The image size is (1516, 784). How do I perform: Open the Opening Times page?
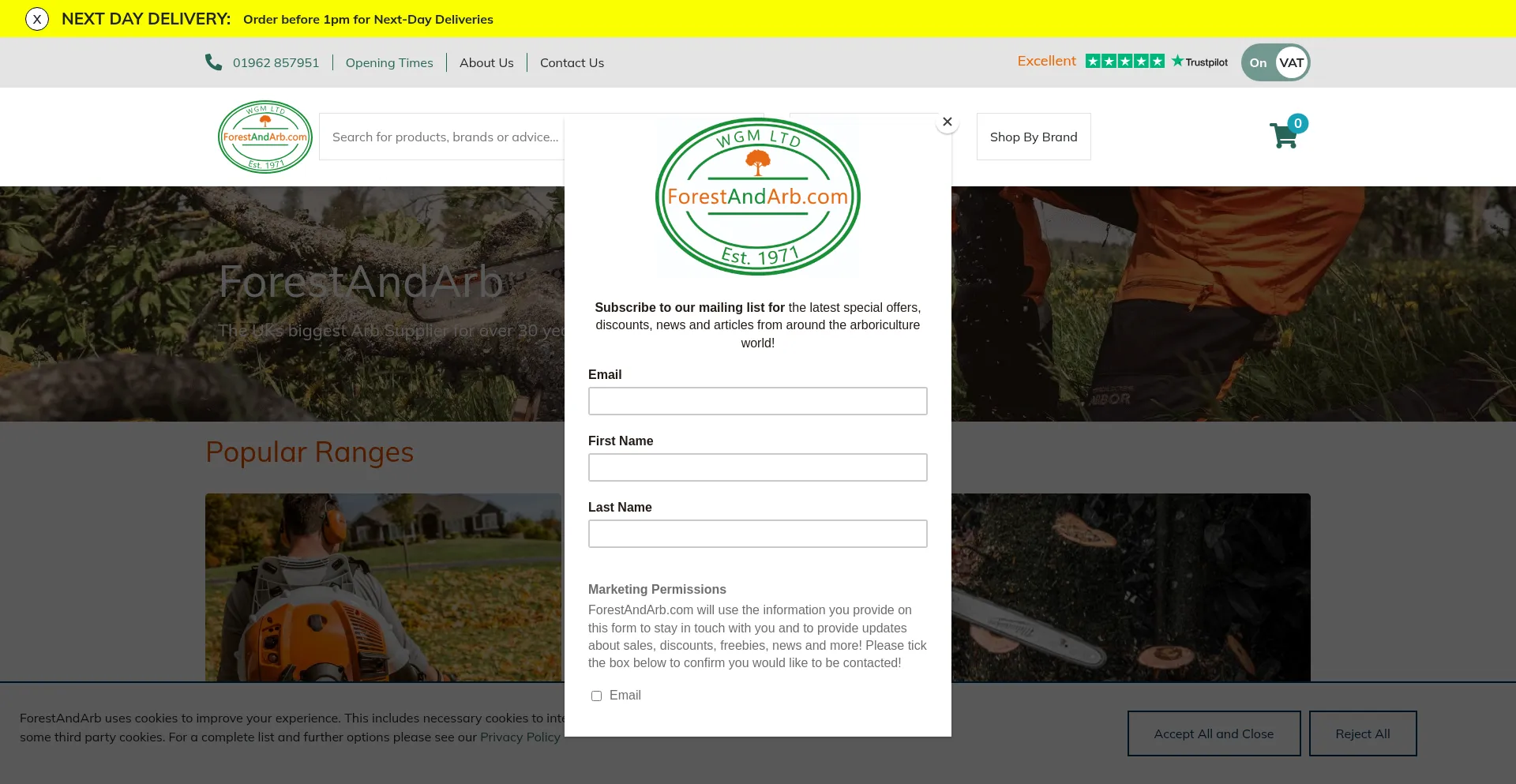[388, 62]
